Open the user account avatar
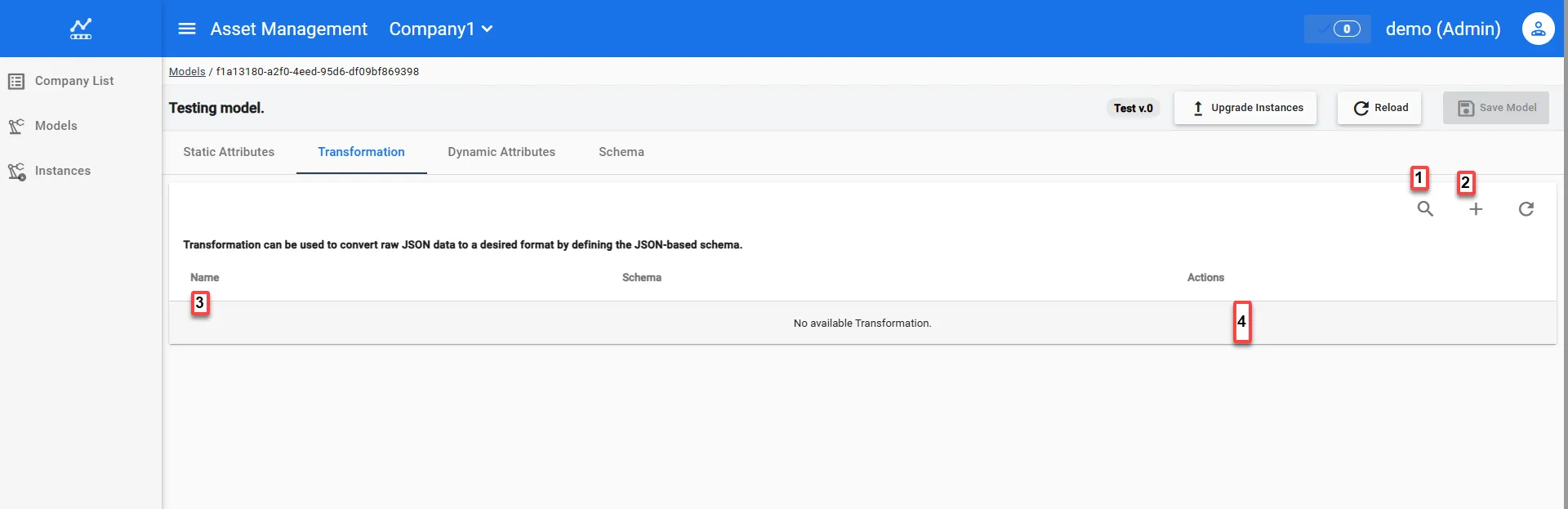Image resolution: width=1568 pixels, height=509 pixels. 1538,29
